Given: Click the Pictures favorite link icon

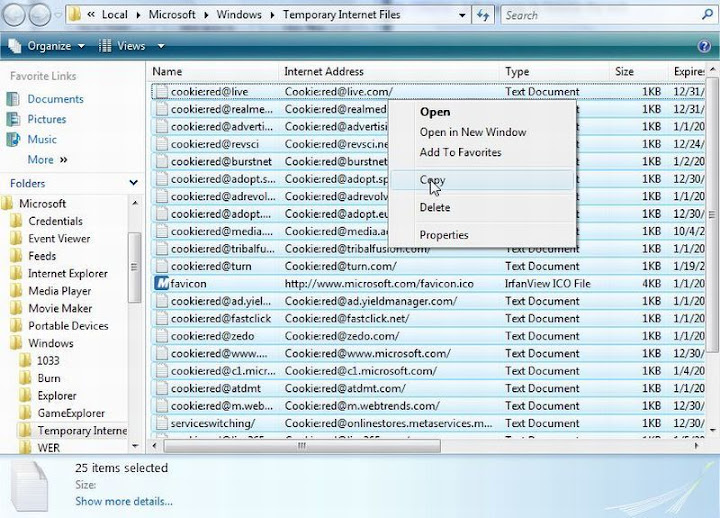Looking at the screenshot, I should pyautogui.click(x=13, y=119).
